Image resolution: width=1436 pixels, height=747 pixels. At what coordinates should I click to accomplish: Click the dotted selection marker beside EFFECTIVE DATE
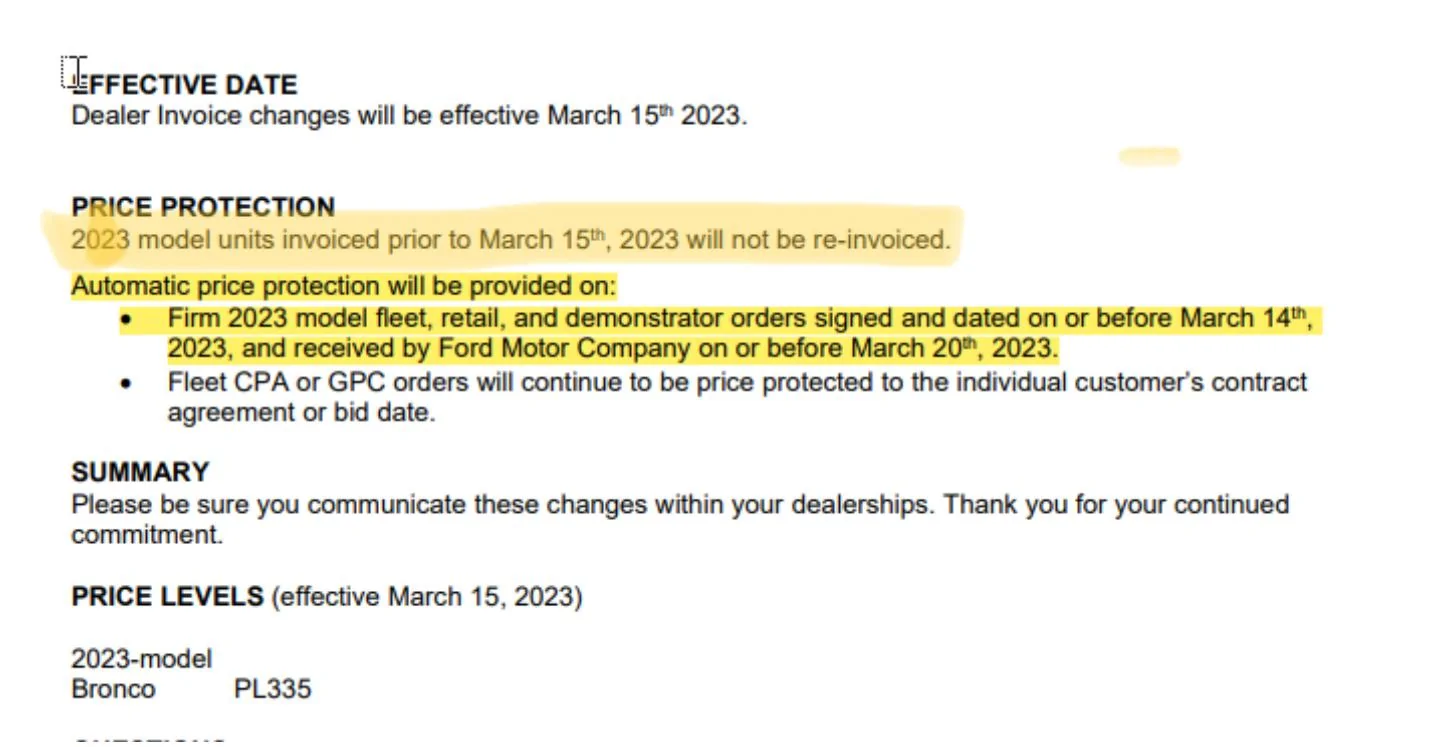pos(68,72)
